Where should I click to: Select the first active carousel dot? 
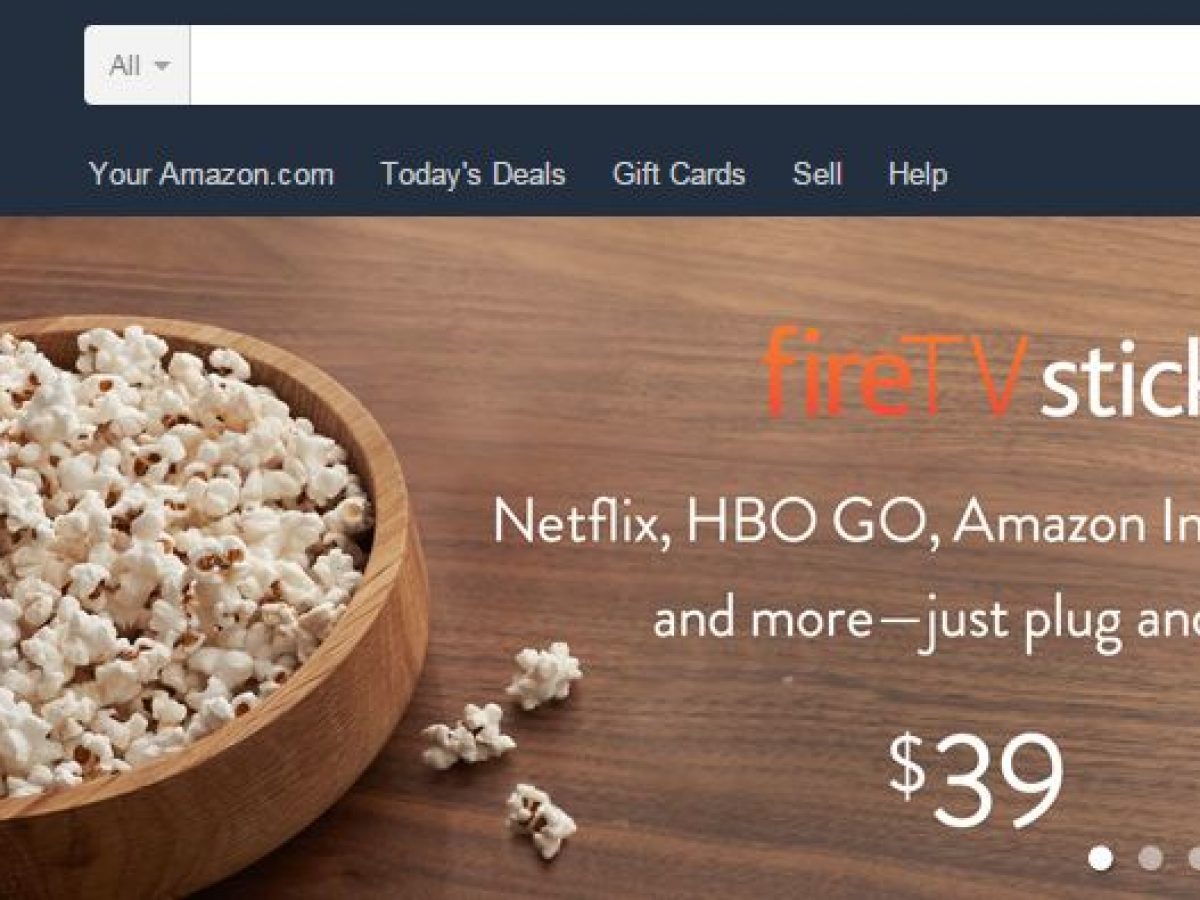pos(1100,858)
